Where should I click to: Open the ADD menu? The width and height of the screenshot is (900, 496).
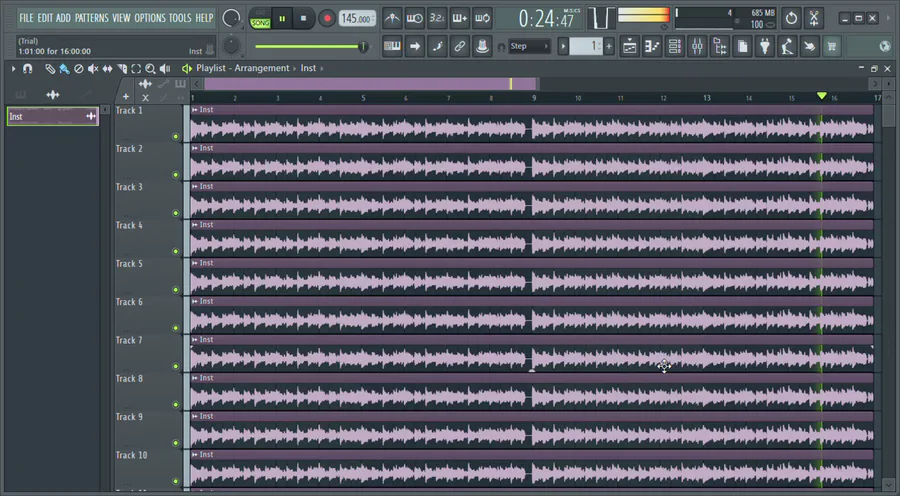pyautogui.click(x=63, y=18)
